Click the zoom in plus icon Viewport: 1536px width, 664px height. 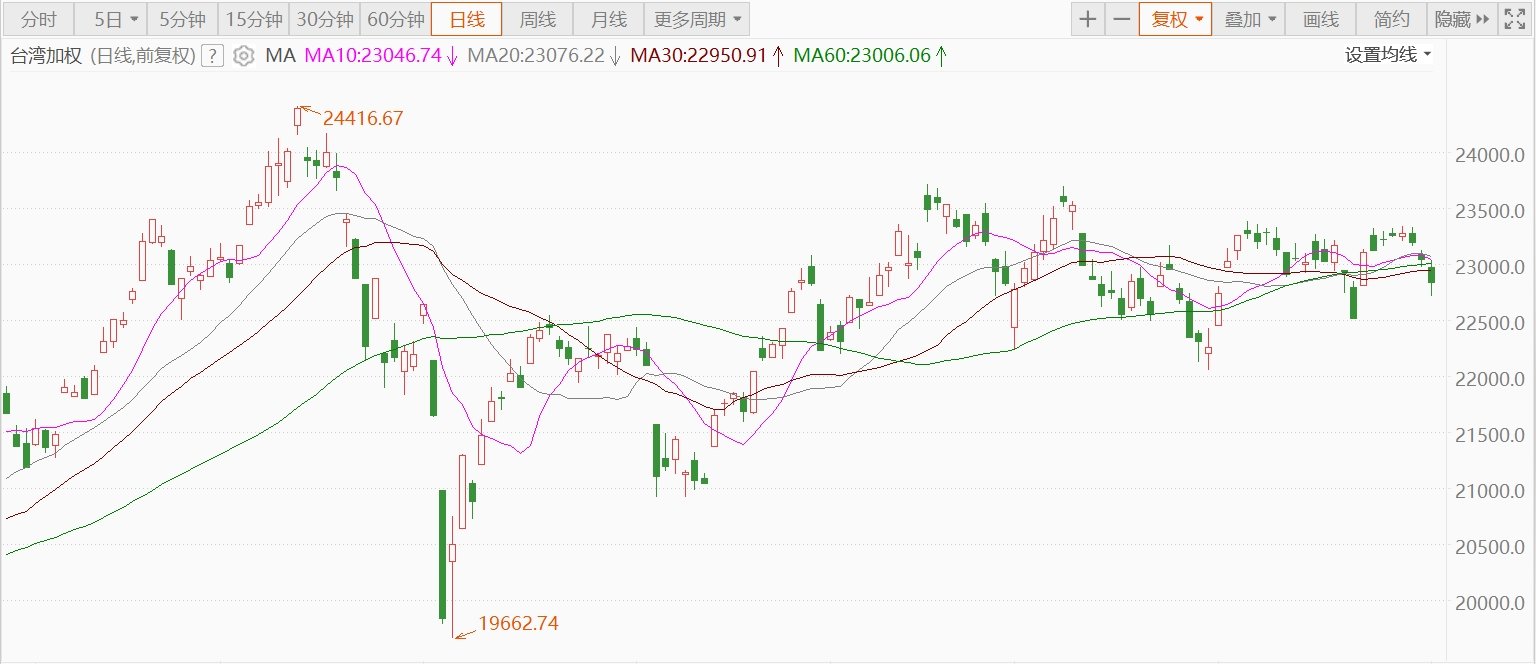(x=1088, y=19)
